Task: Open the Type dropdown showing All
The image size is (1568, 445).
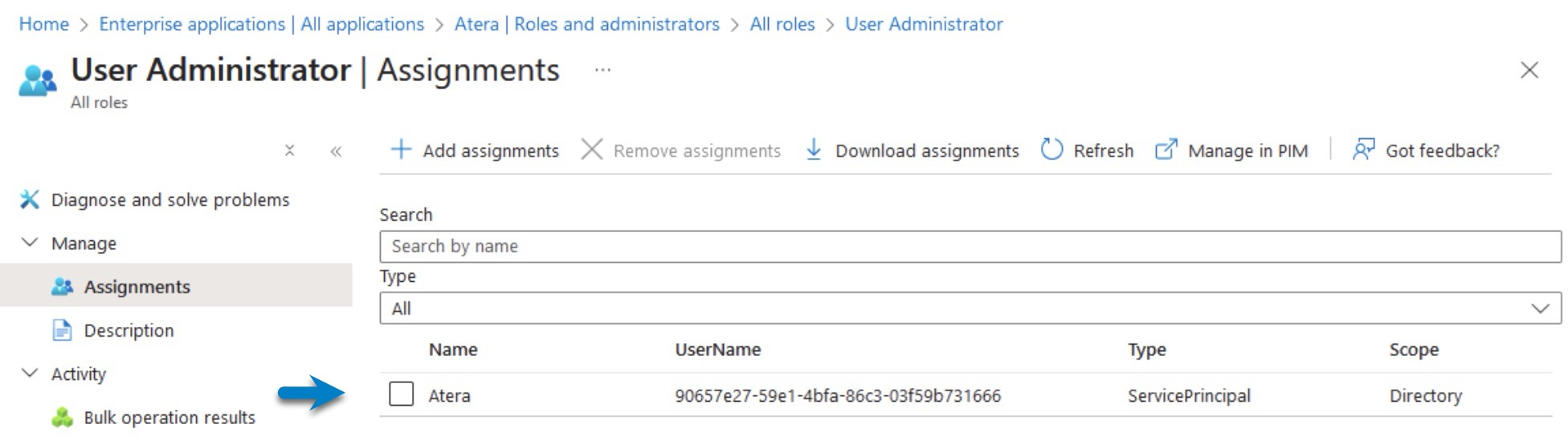Action: [x=970, y=308]
